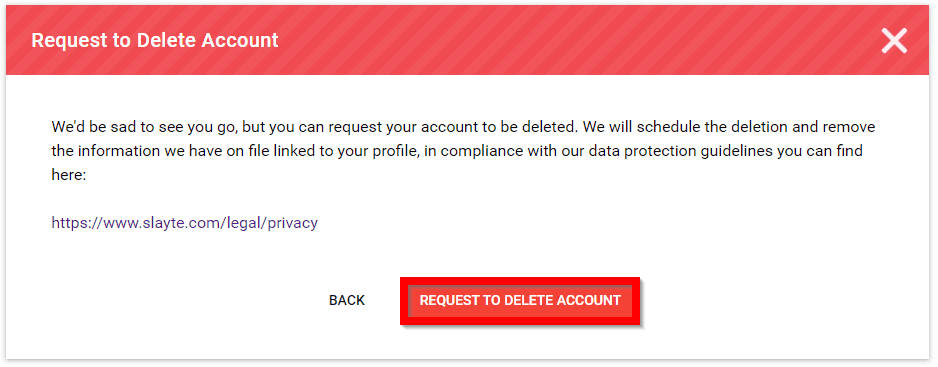938x367 pixels.
Task: Close the Request to Delete Account dialog
Action: pos(894,41)
